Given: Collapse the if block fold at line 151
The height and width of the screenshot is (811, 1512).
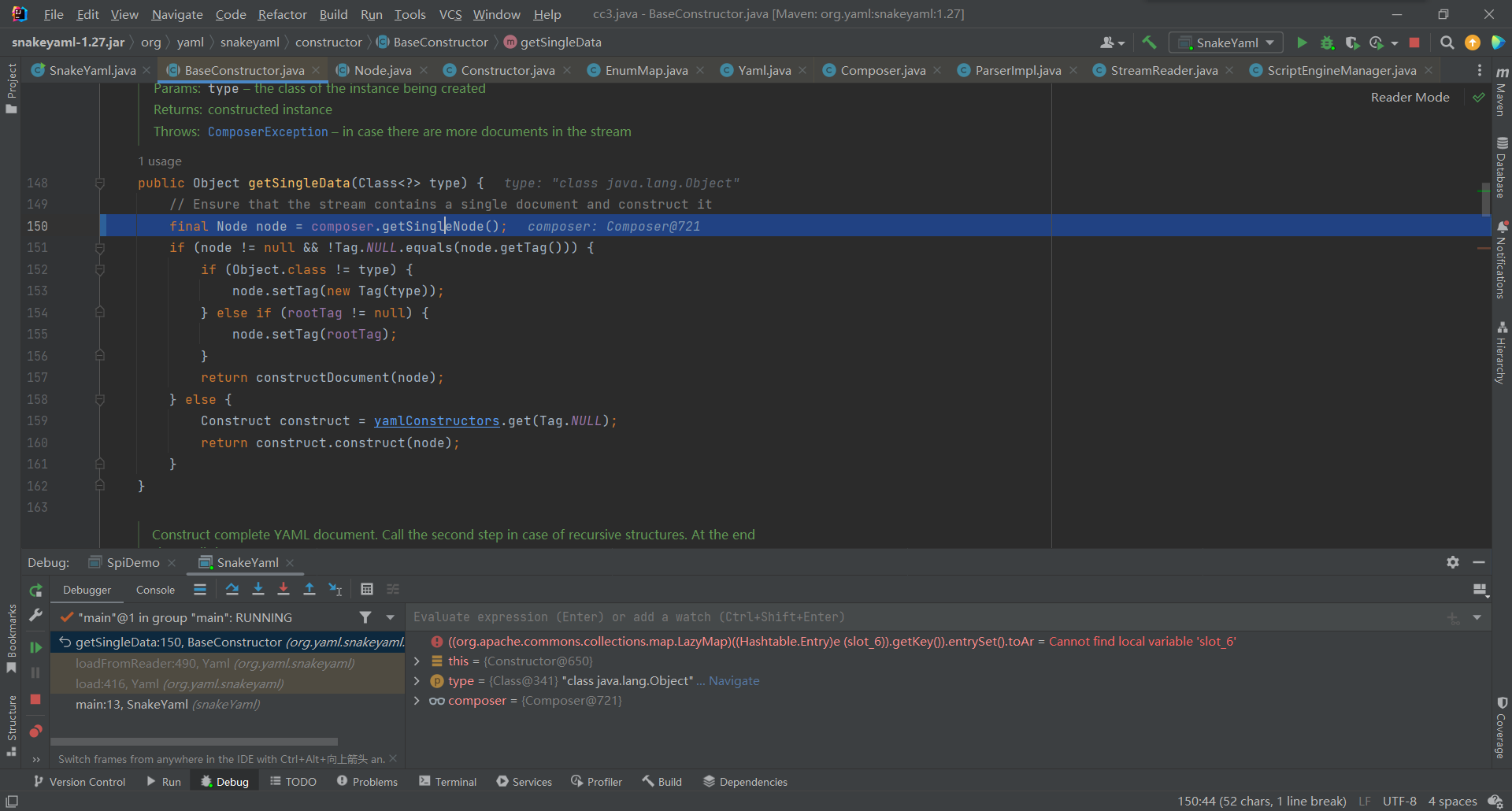Looking at the screenshot, I should coord(100,247).
